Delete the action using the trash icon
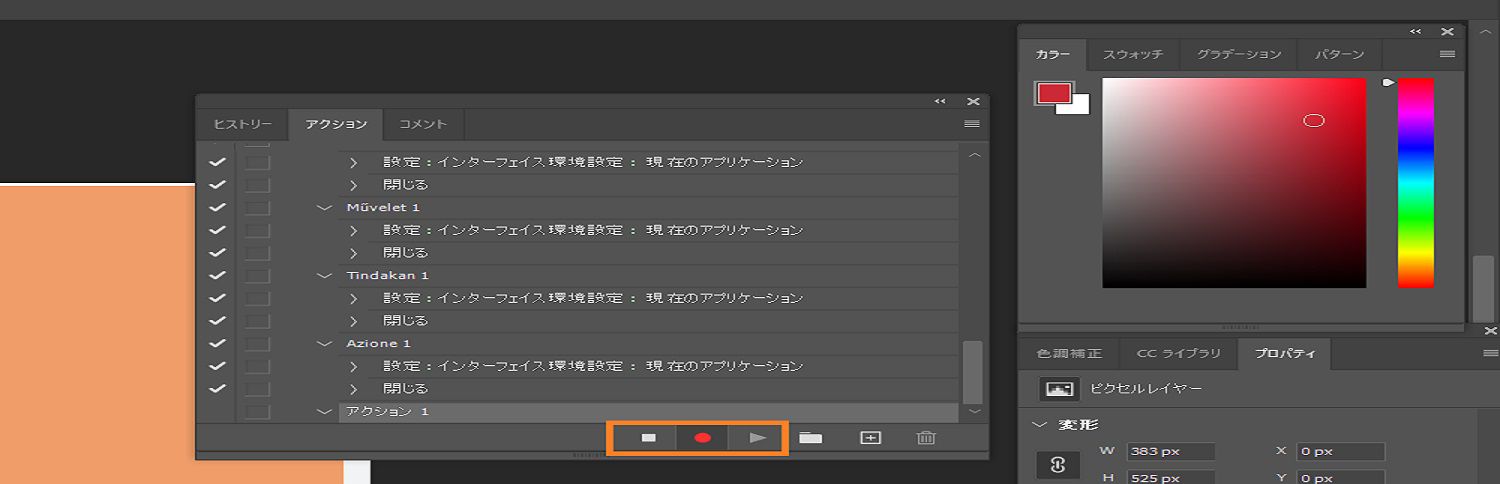This screenshot has height=484, width=1500. (926, 438)
